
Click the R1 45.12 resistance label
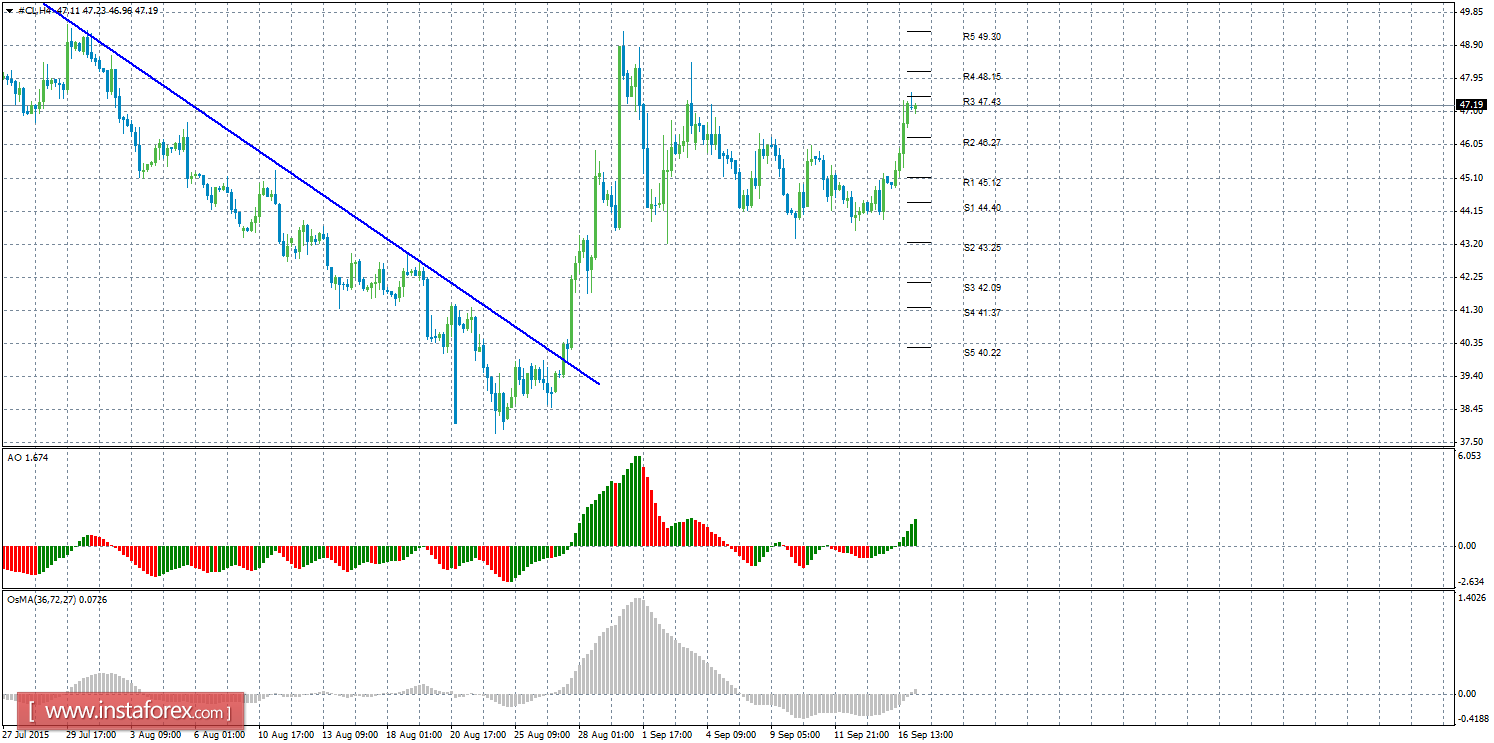(x=981, y=183)
